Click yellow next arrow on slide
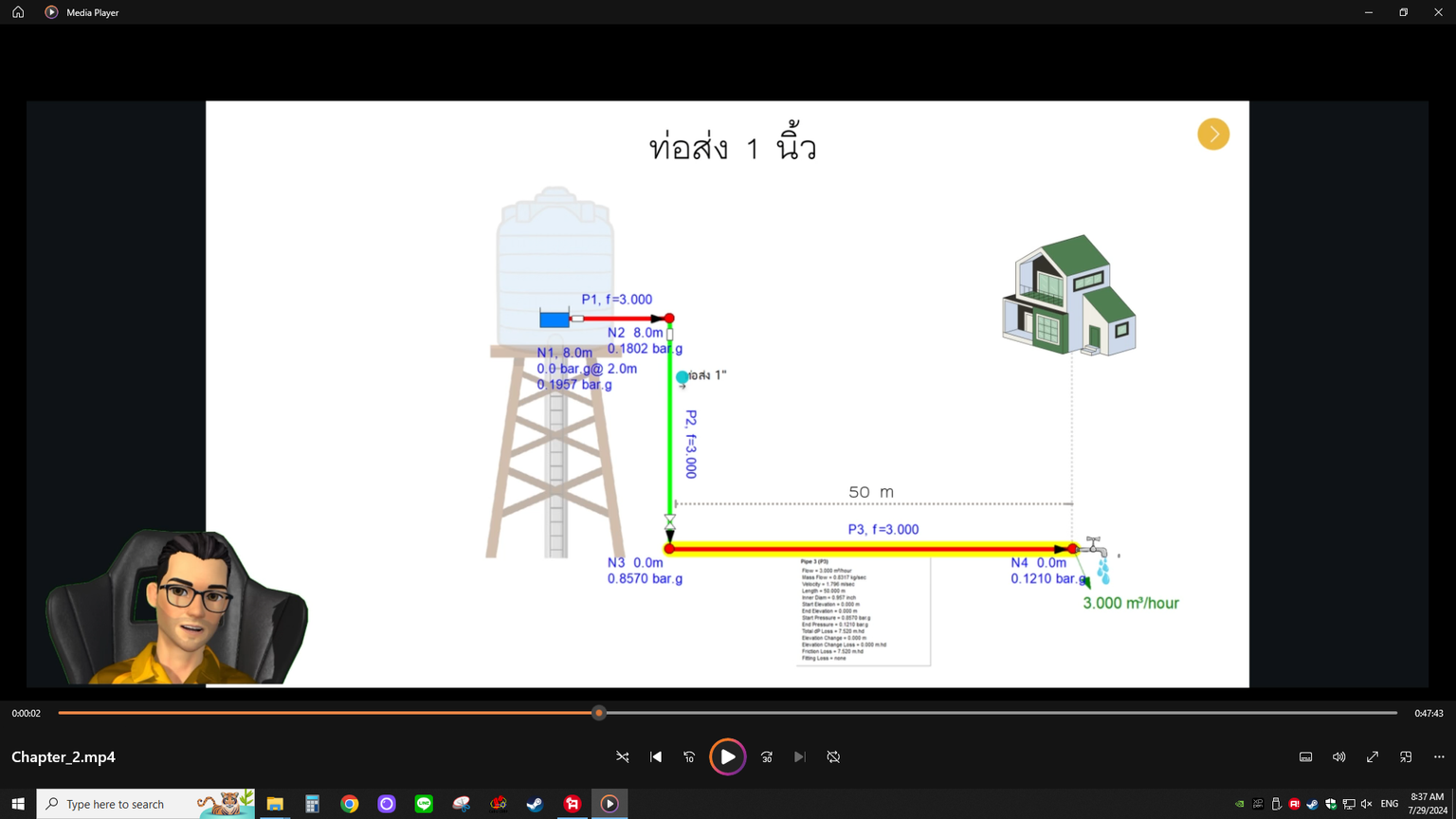 (x=1212, y=135)
